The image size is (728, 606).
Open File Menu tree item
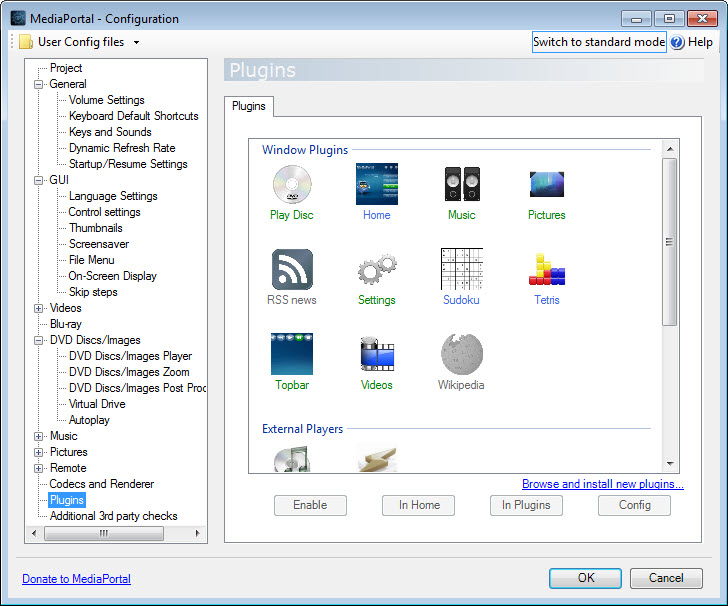tap(91, 261)
